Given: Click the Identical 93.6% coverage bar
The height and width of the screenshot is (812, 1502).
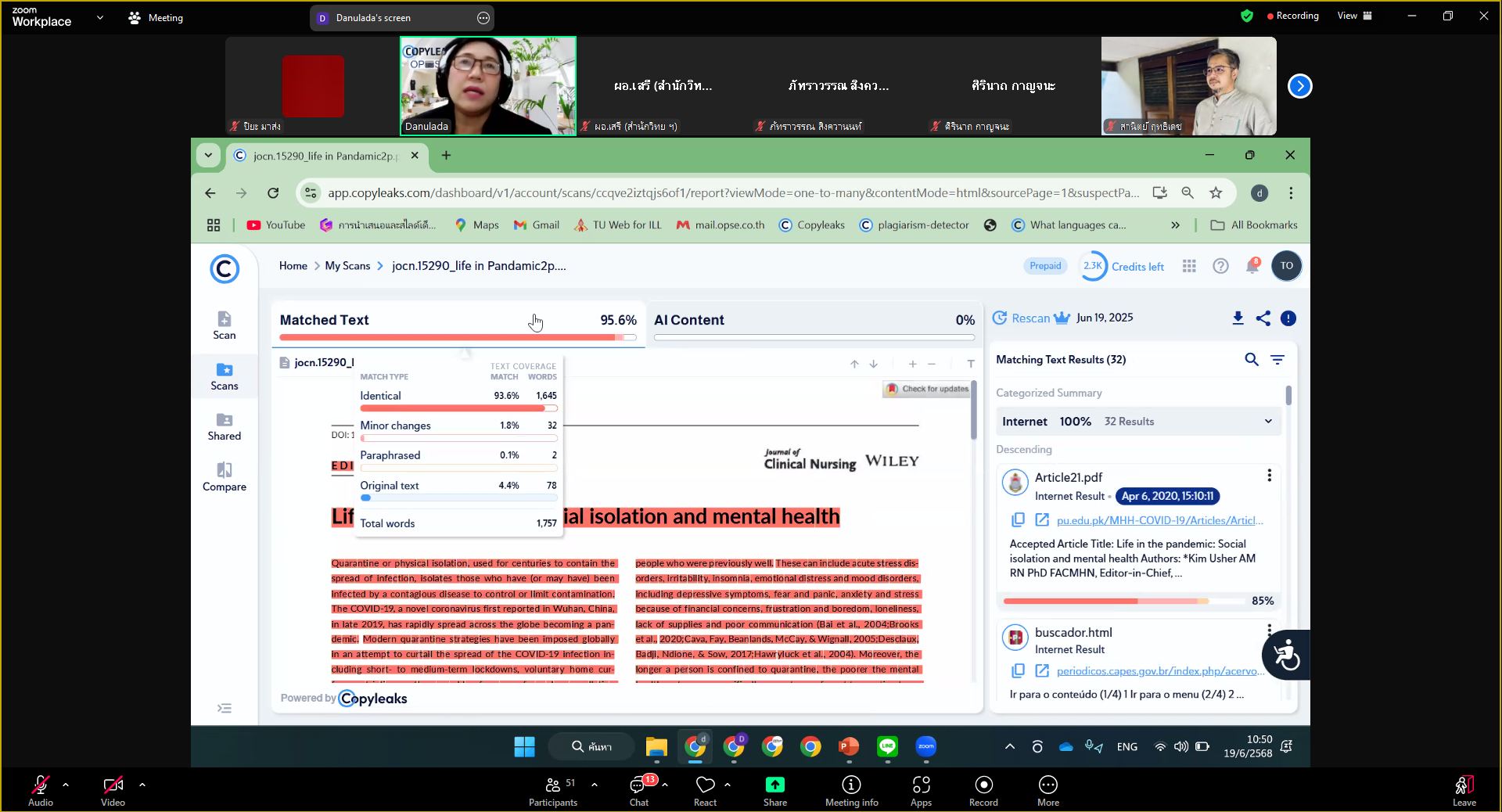Looking at the screenshot, I should point(458,408).
